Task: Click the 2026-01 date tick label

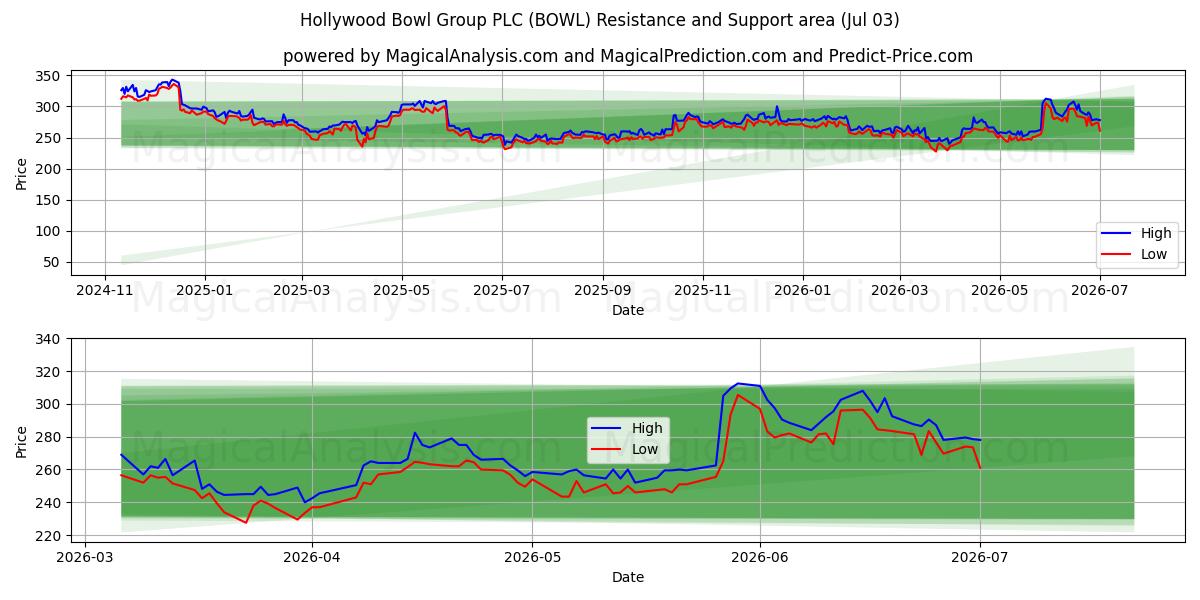Action: [802, 290]
